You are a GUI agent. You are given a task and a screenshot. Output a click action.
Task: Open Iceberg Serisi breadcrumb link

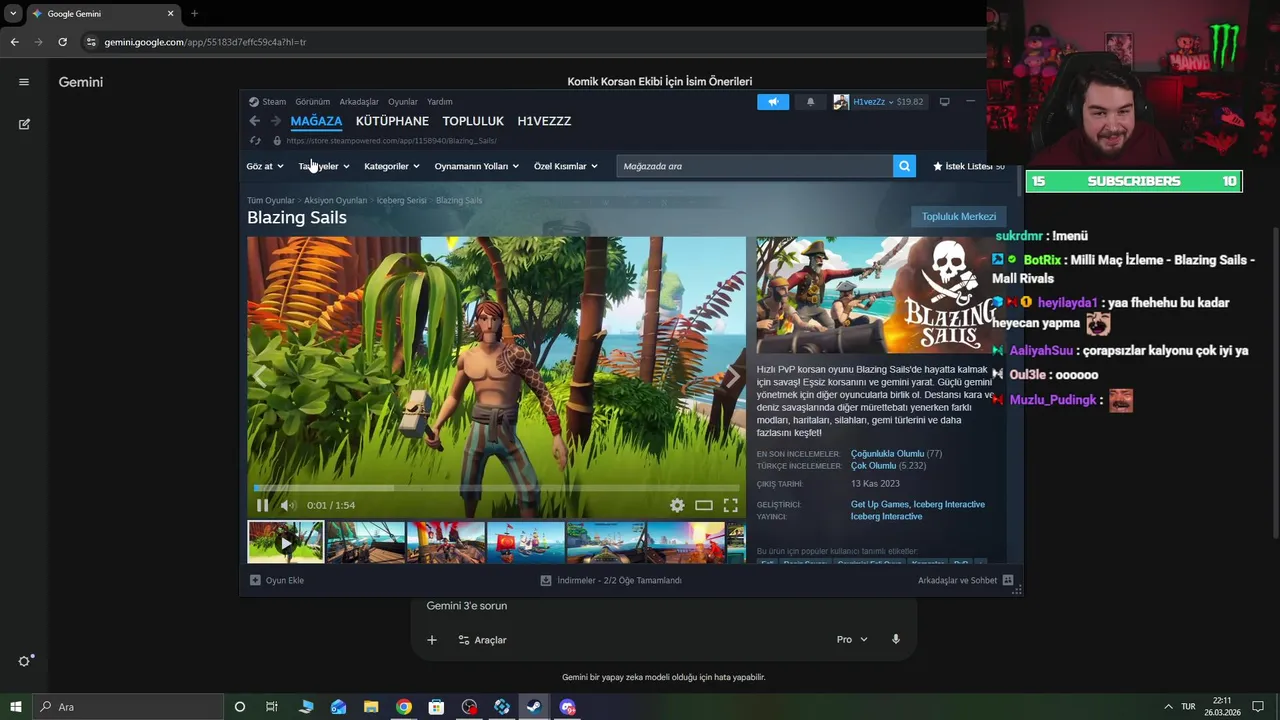coord(402,201)
